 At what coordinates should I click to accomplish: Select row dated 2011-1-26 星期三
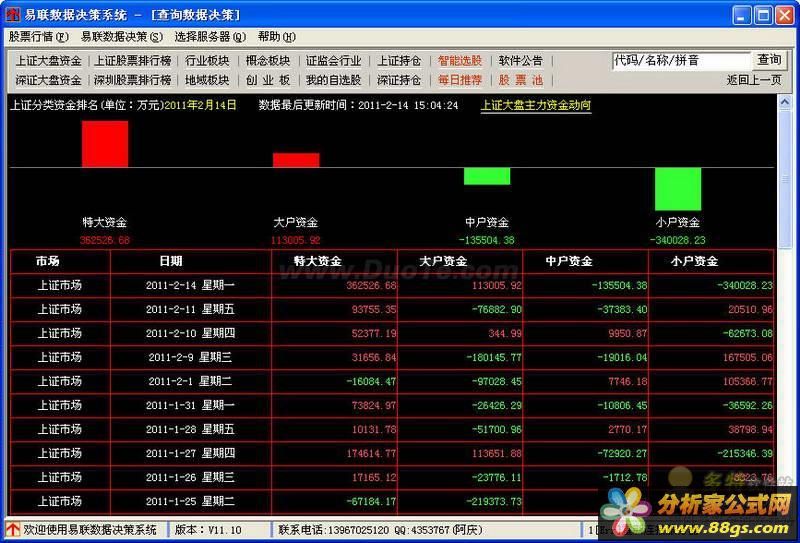pos(392,477)
